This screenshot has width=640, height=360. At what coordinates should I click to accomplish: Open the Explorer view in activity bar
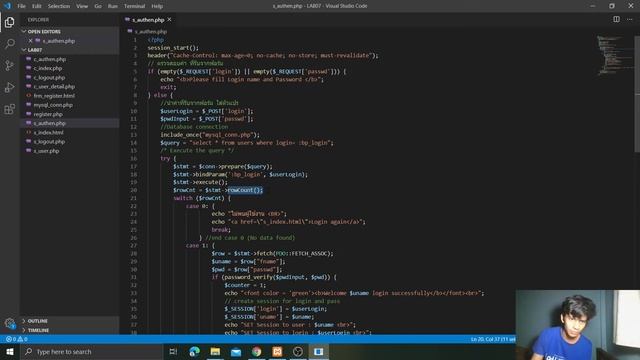9,22
